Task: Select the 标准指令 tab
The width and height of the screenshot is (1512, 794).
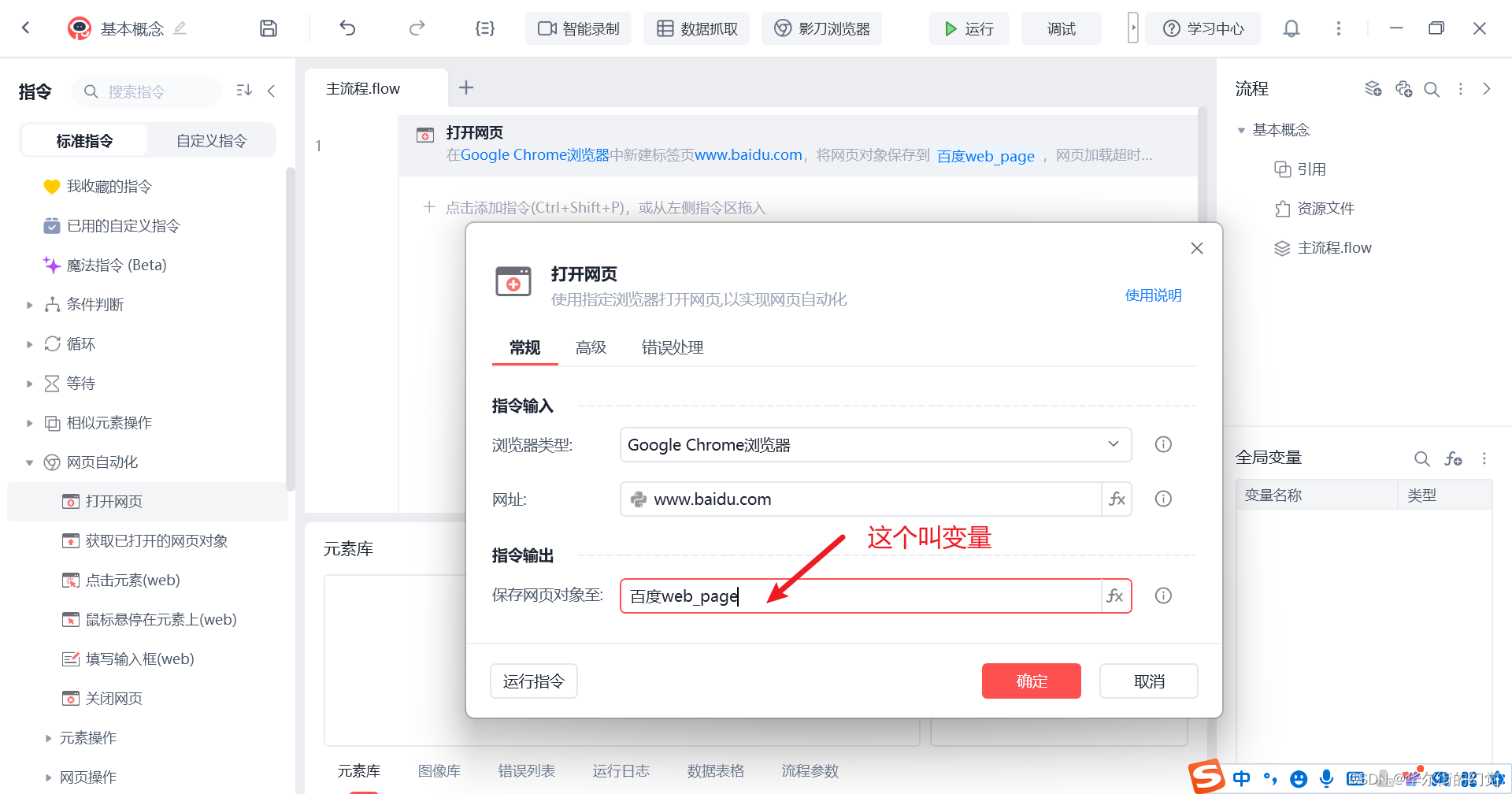Action: pos(84,140)
